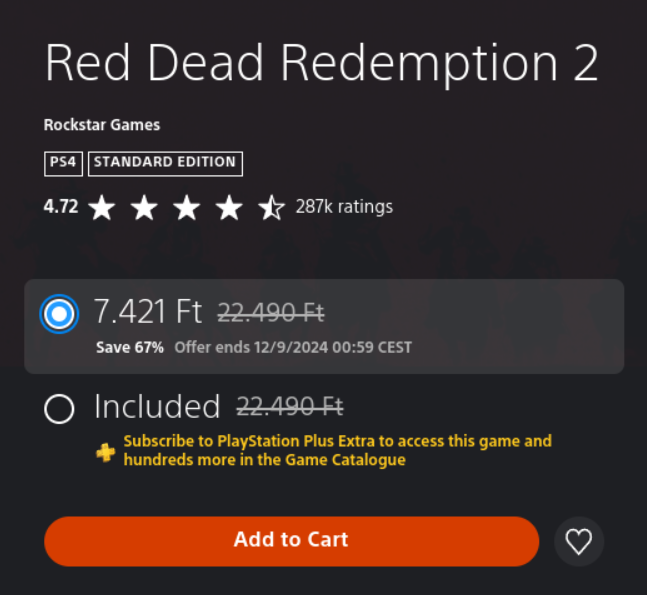647x595 pixels.
Task: Click the wishlist heart icon
Action: 579,541
